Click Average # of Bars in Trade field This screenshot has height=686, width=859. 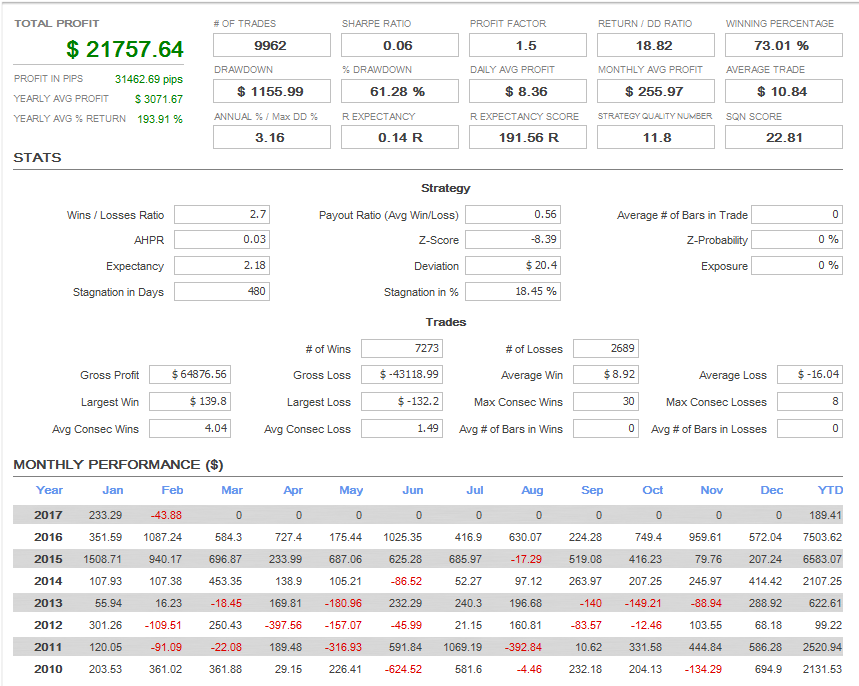[x=797, y=215]
